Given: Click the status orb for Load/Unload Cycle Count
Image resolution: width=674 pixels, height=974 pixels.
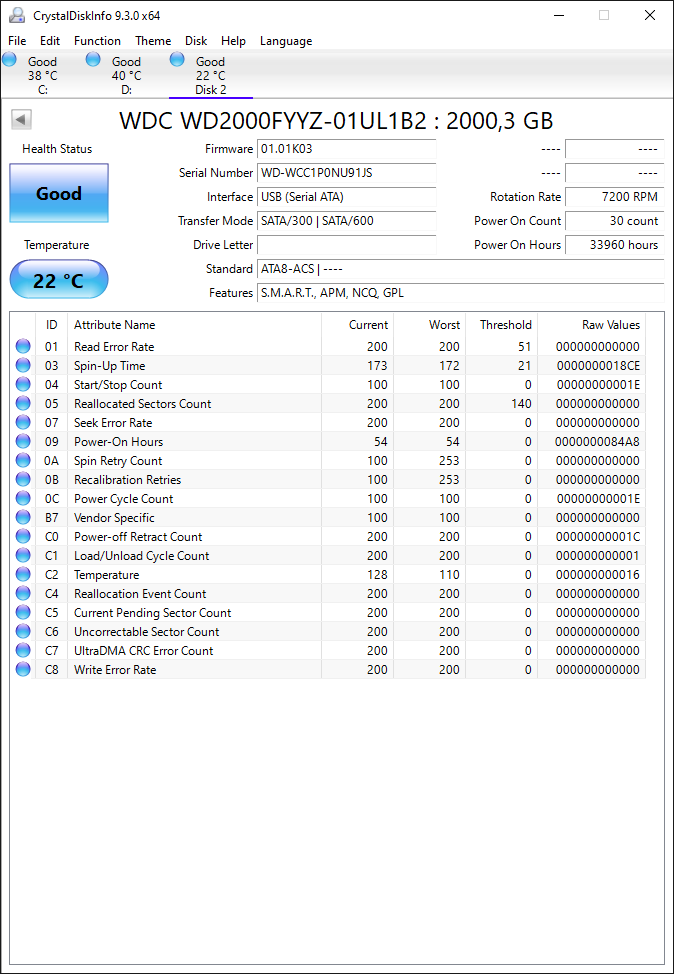Looking at the screenshot, I should 23,555.
